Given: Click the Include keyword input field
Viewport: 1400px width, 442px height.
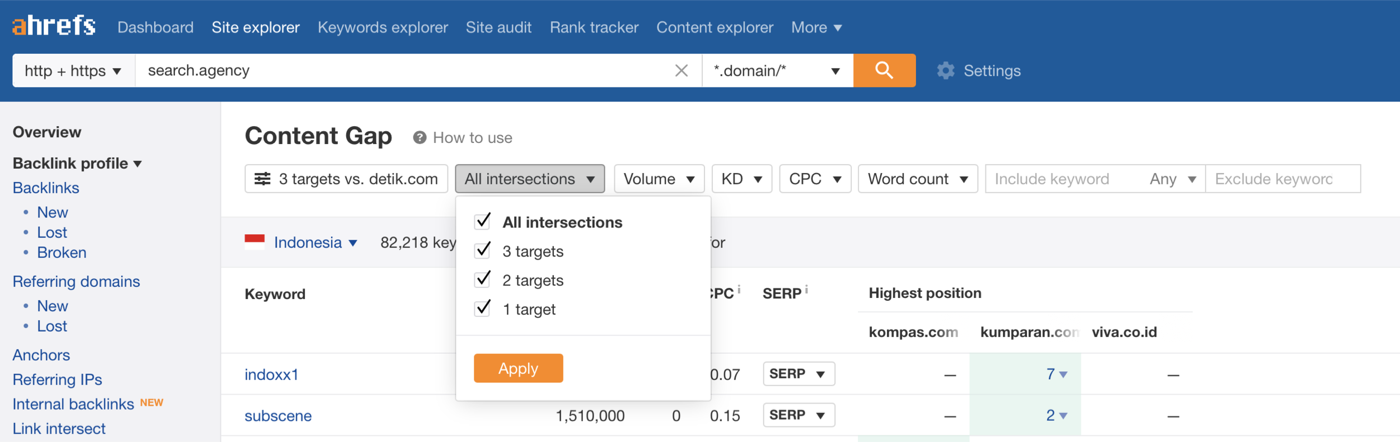Looking at the screenshot, I should pos(1062,179).
